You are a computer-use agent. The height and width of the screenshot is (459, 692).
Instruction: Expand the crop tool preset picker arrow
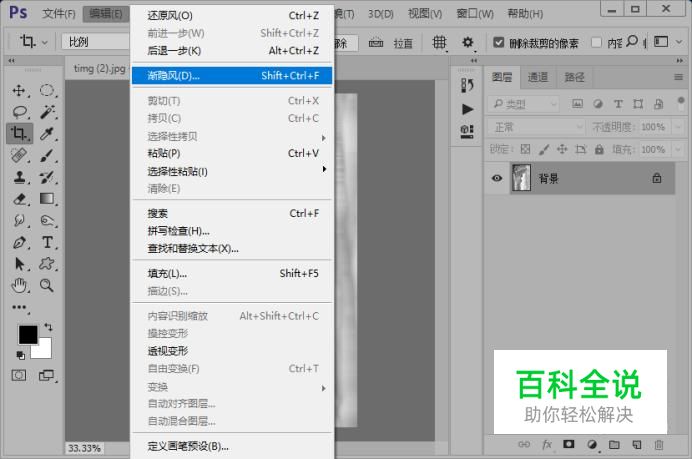tap(45, 43)
